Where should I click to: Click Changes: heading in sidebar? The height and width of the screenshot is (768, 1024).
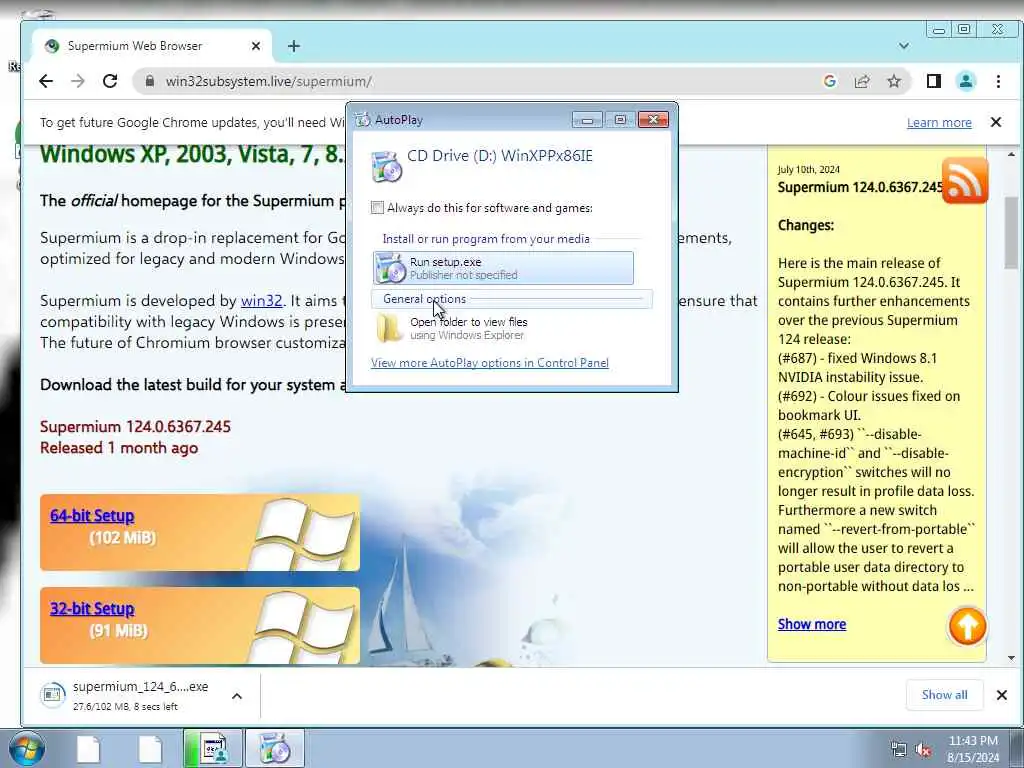tap(806, 225)
